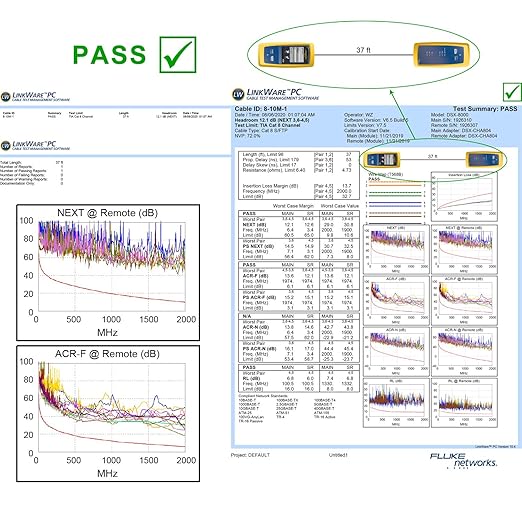Click the second LinkWare PC logo above Total Length
522x522 pixels.
[x=36, y=145]
